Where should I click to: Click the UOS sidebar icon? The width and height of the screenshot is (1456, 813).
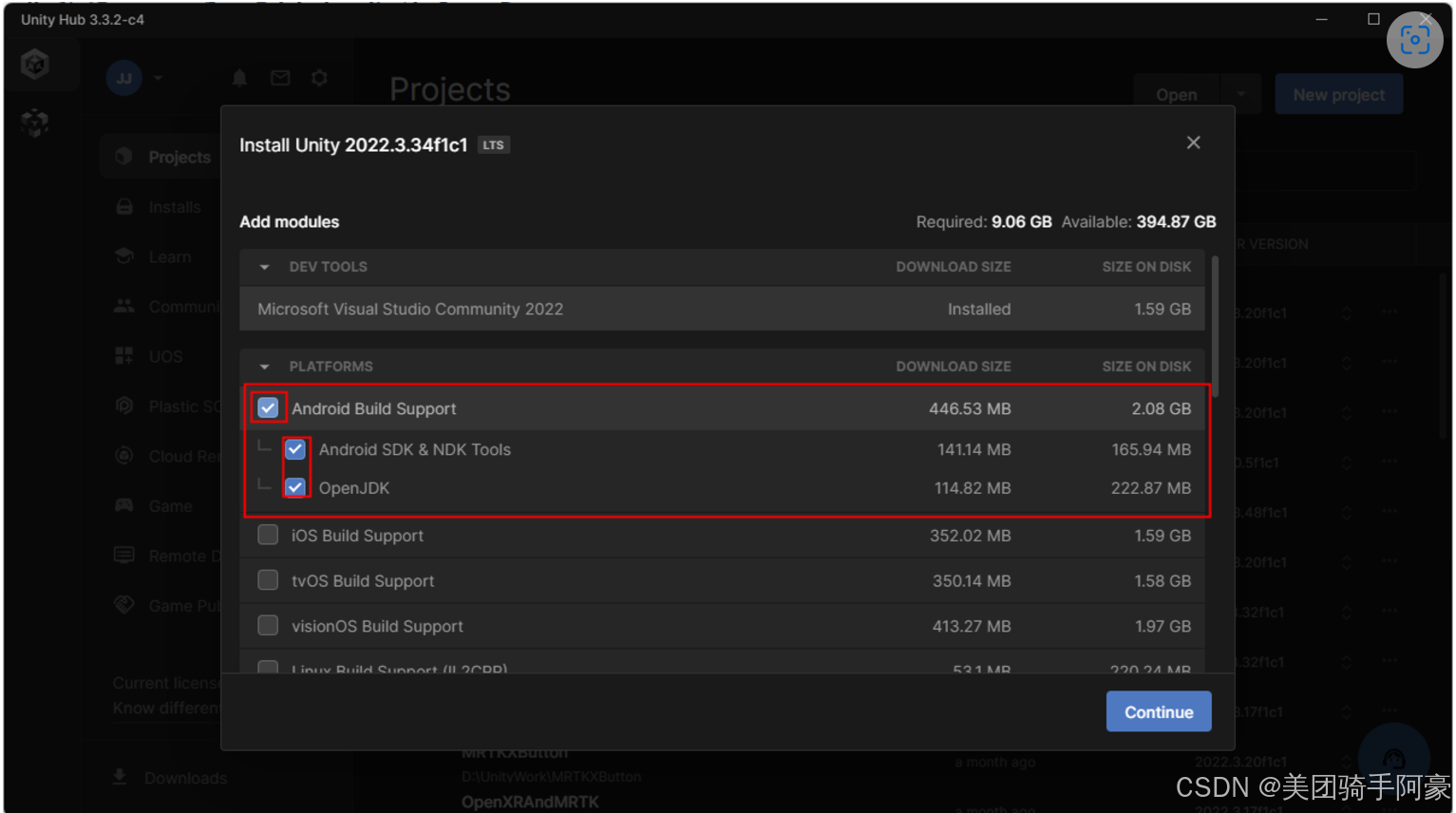124,356
